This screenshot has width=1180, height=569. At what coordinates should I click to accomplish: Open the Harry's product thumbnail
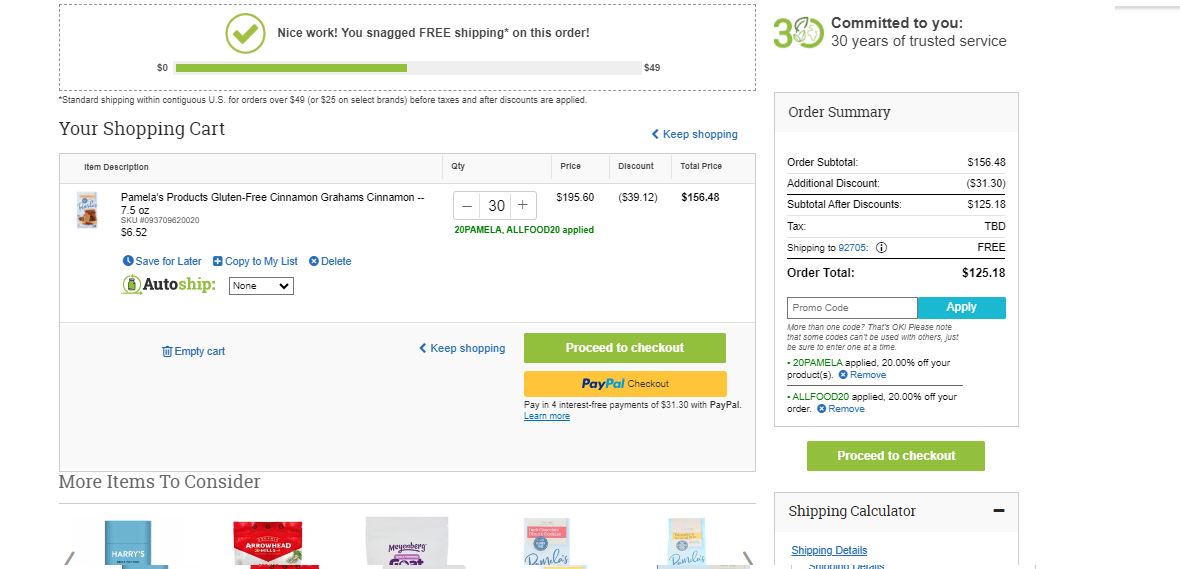click(x=128, y=544)
